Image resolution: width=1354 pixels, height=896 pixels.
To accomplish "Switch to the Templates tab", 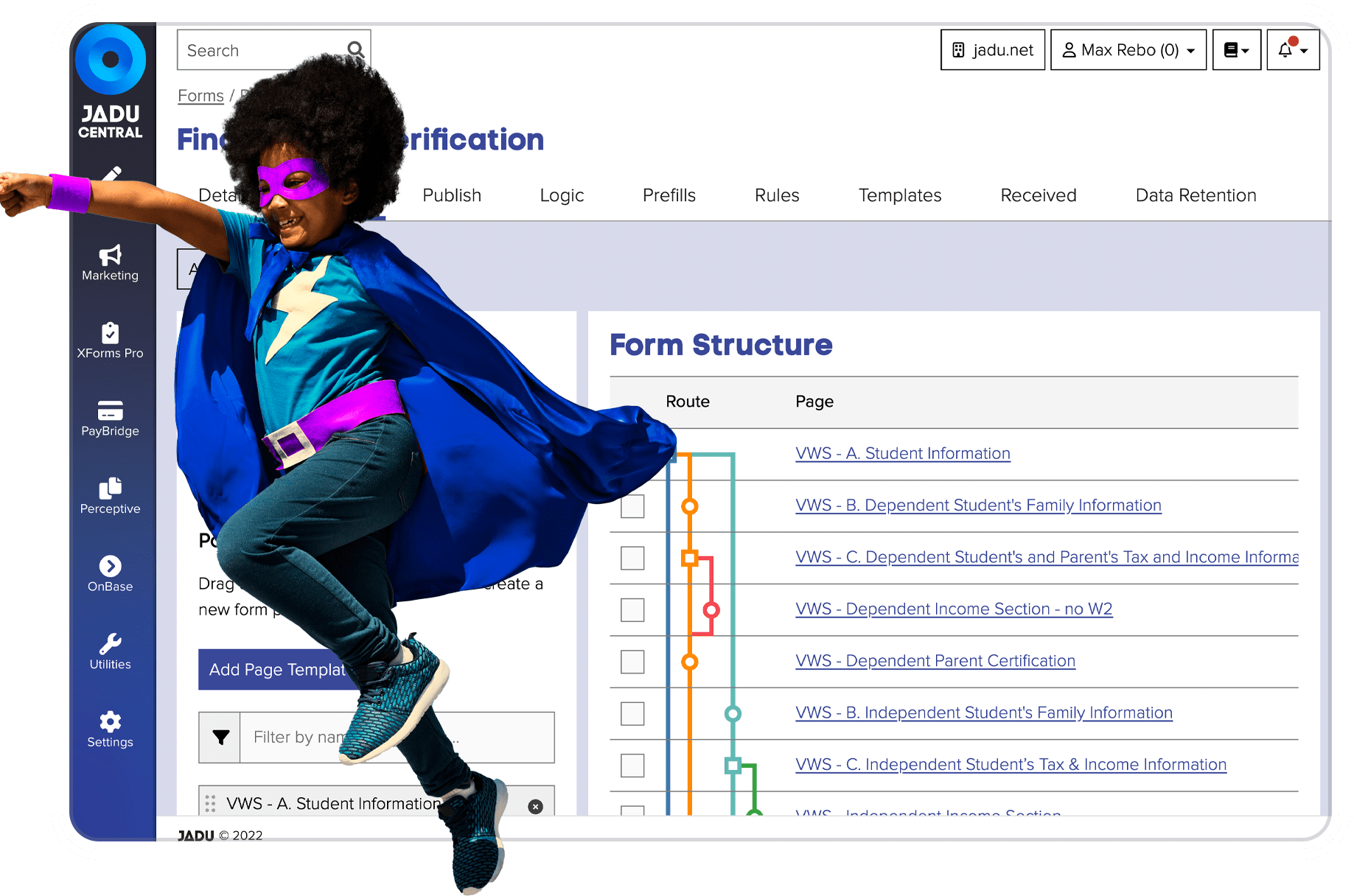I will 899,195.
